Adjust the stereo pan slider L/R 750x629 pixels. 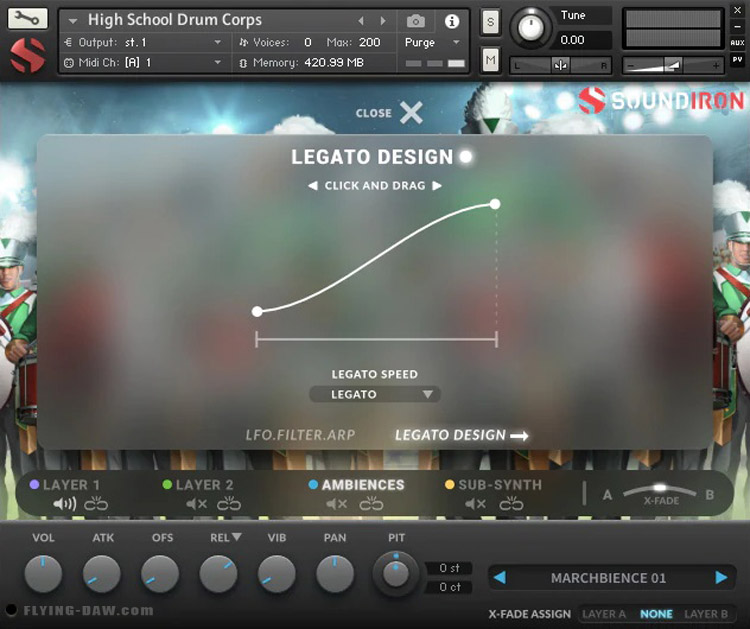tap(561, 65)
